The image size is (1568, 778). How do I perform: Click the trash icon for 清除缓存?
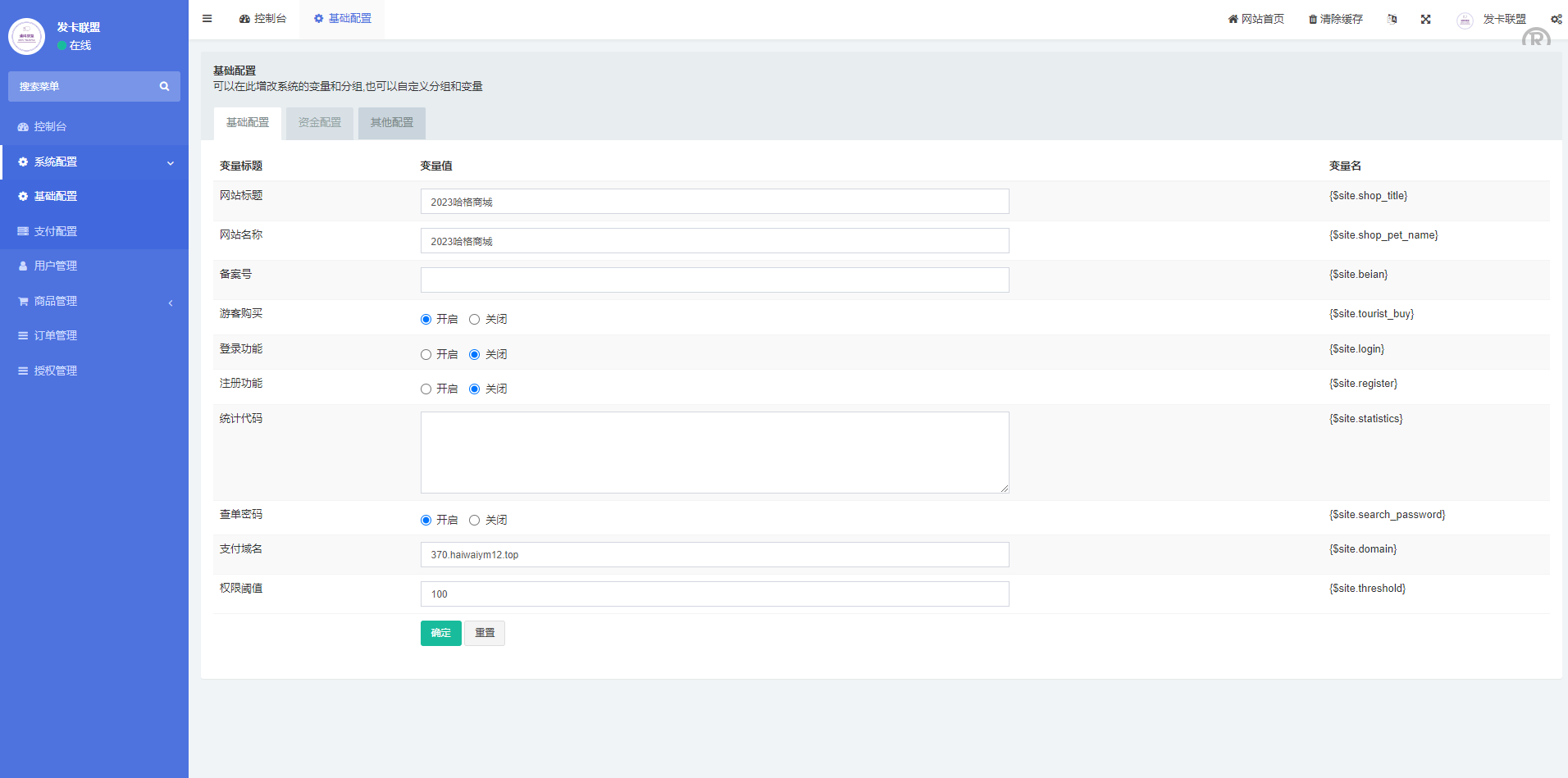[x=1313, y=19]
